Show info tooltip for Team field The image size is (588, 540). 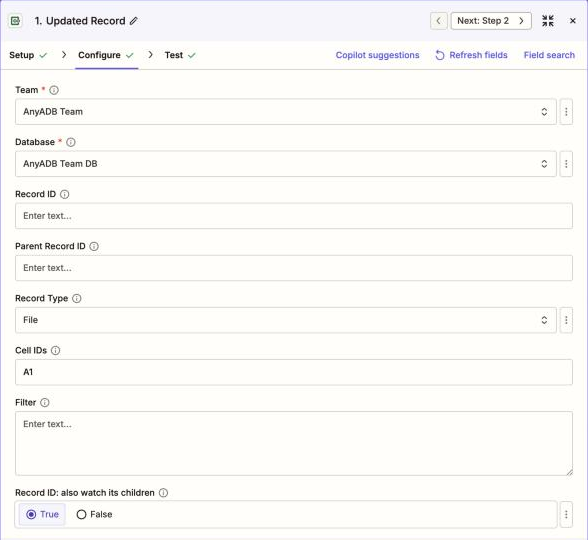[x=54, y=90]
